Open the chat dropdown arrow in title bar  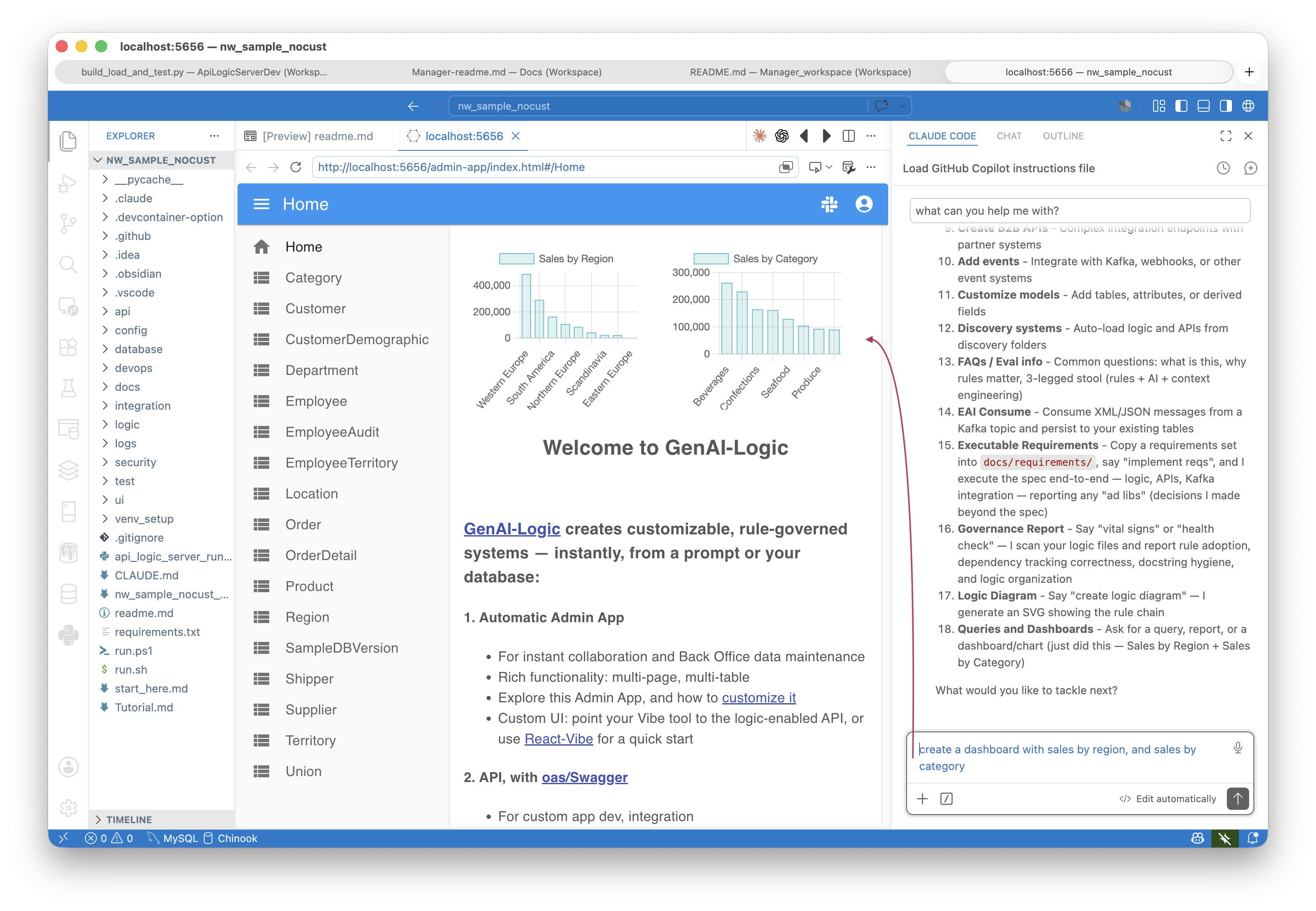tap(901, 105)
